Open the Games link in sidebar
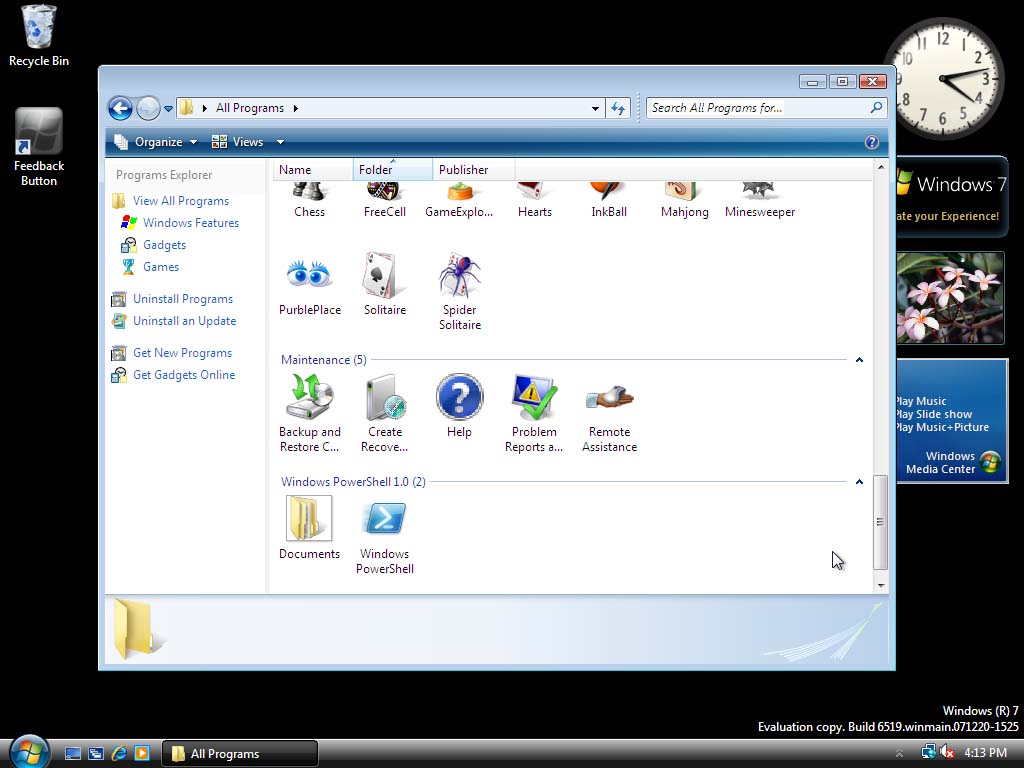 pos(161,267)
